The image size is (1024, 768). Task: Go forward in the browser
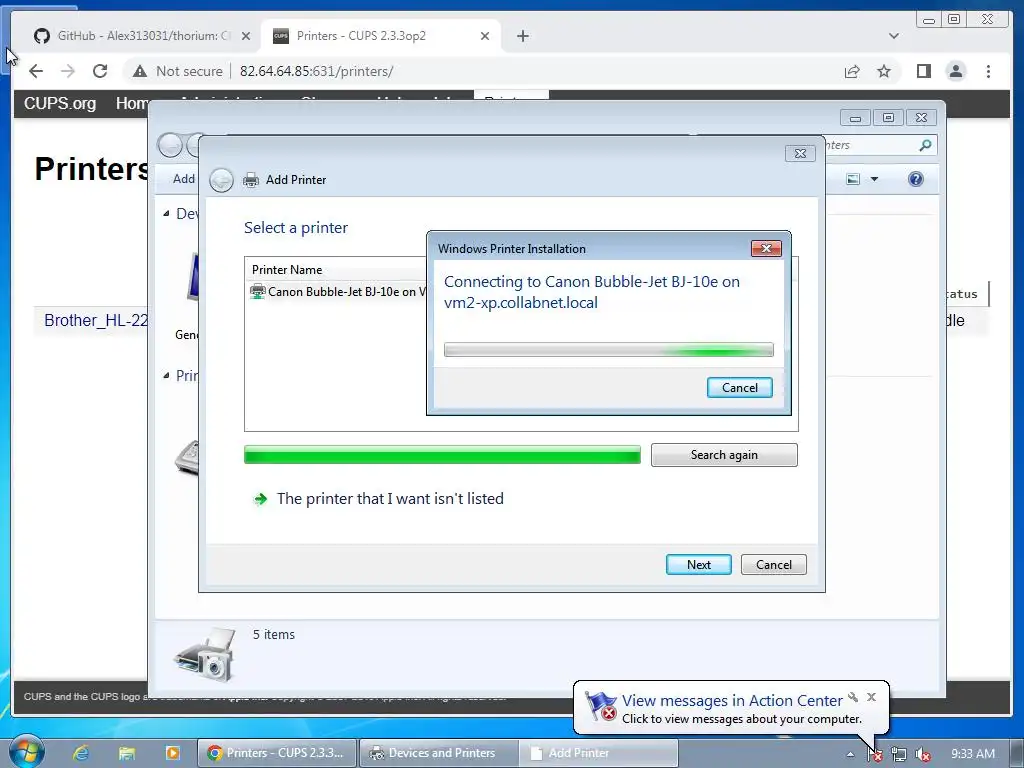click(x=68, y=71)
